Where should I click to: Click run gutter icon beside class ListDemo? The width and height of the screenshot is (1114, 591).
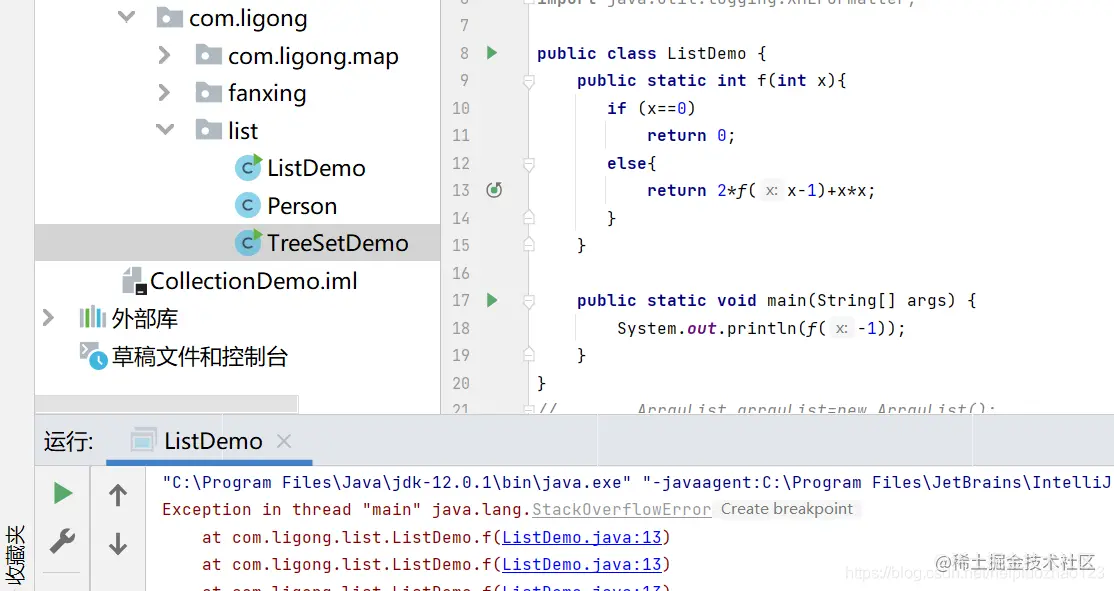pyautogui.click(x=492, y=53)
